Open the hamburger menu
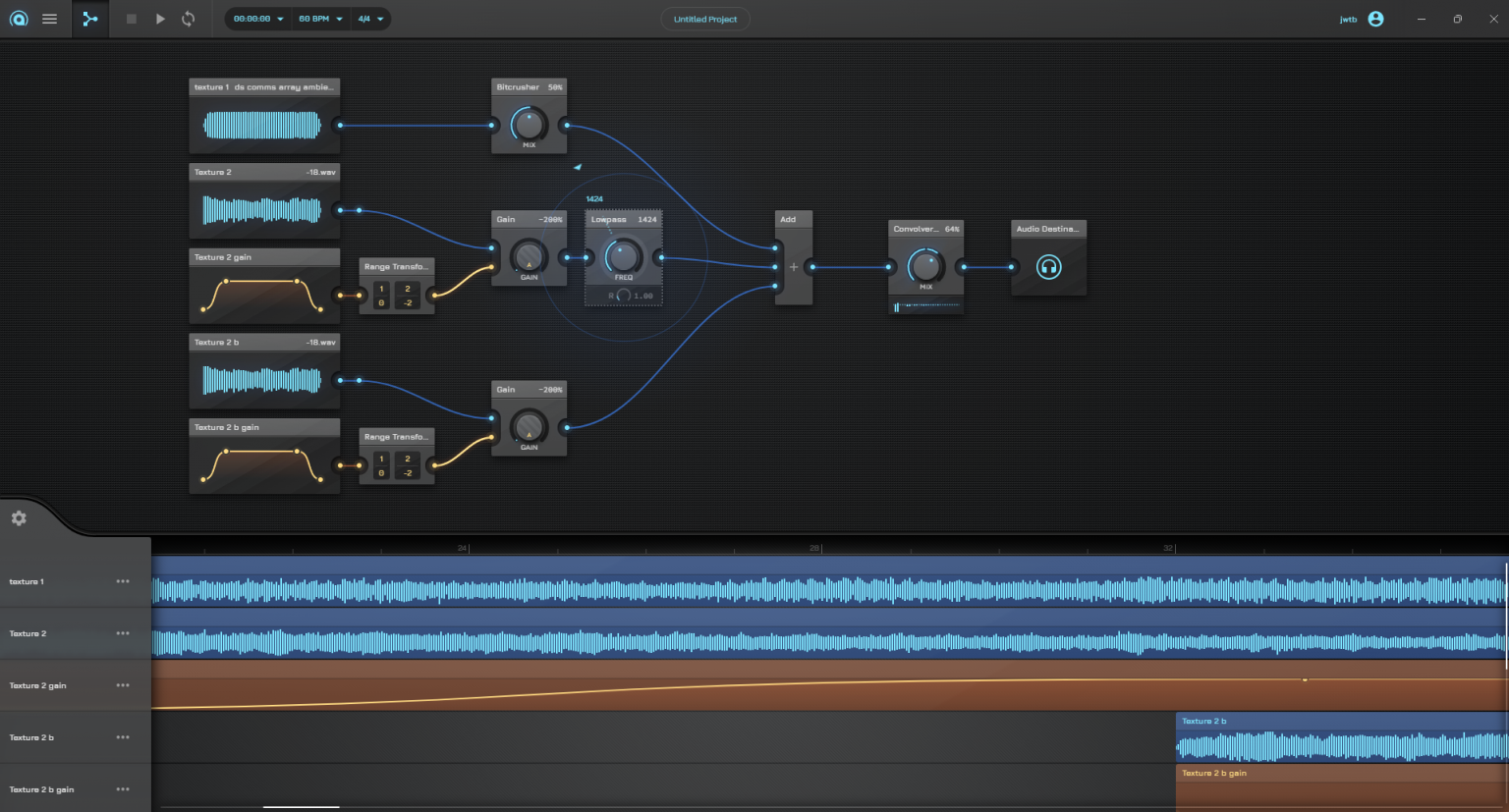This screenshot has width=1509, height=812. (x=49, y=18)
